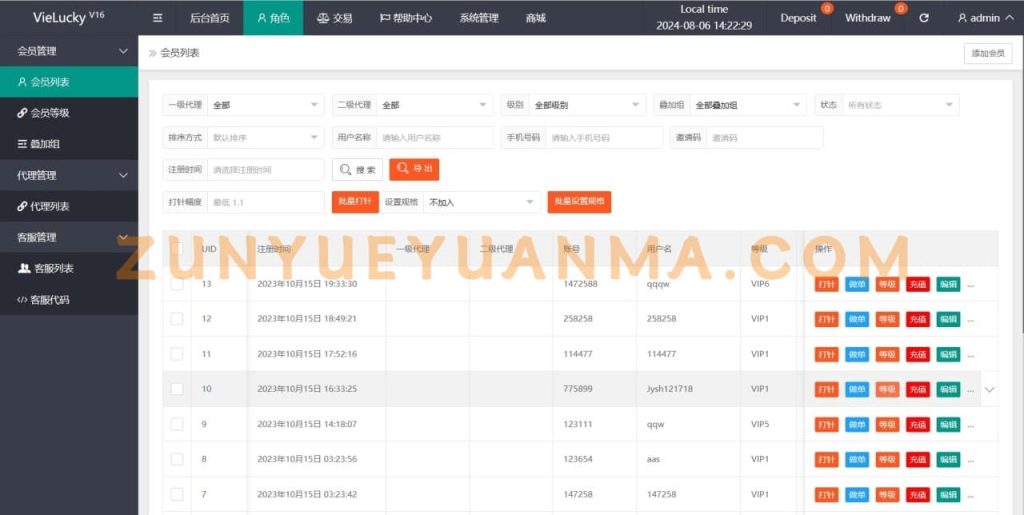Image resolution: width=1024 pixels, height=515 pixels.
Task: Go to 后台首页 tab
Action: point(210,18)
